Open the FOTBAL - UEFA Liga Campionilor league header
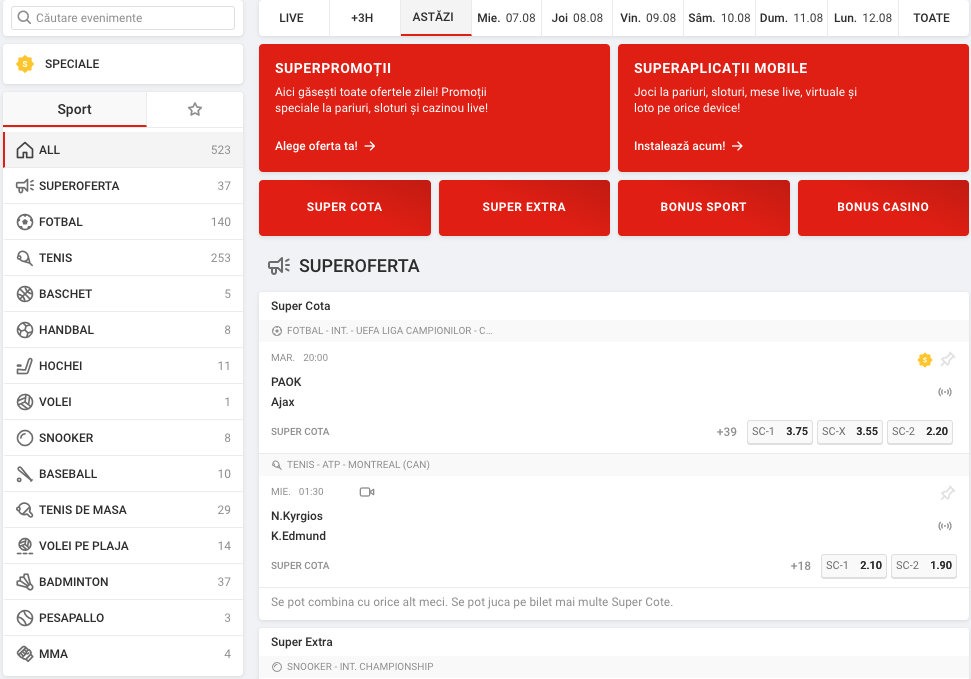The width and height of the screenshot is (971, 679). click(x=614, y=331)
